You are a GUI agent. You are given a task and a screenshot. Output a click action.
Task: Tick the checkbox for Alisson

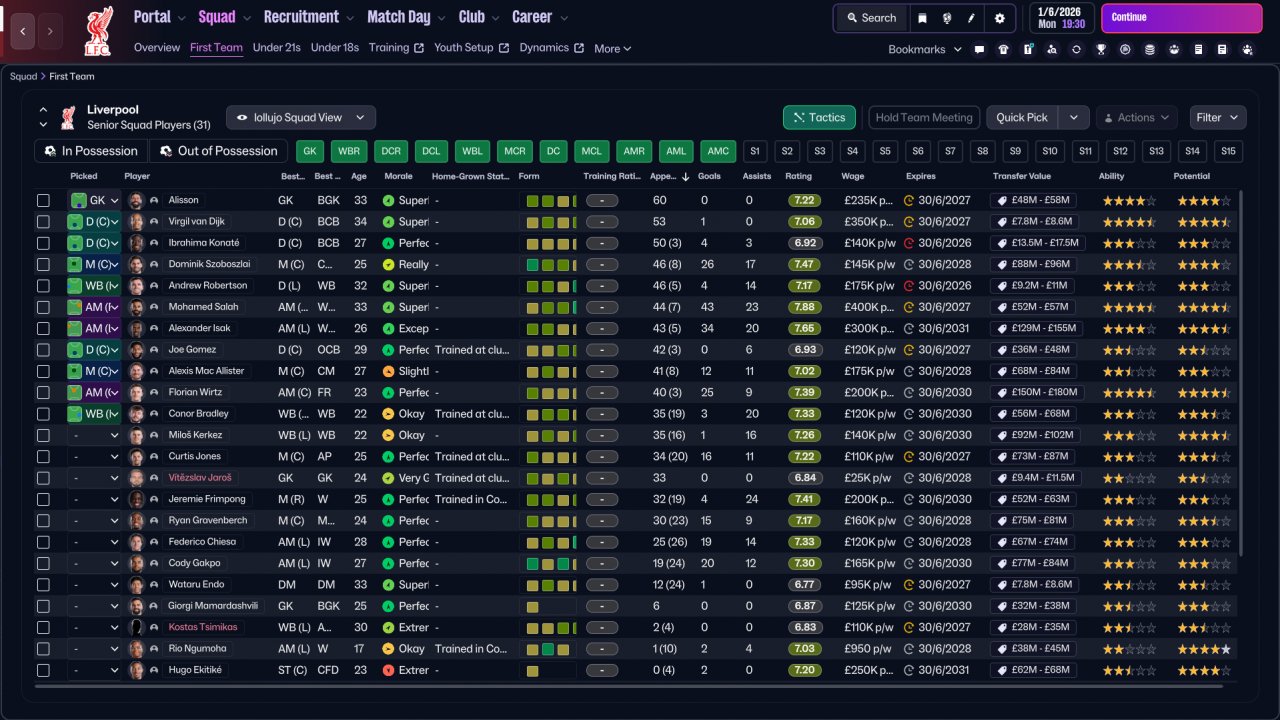tap(43, 200)
